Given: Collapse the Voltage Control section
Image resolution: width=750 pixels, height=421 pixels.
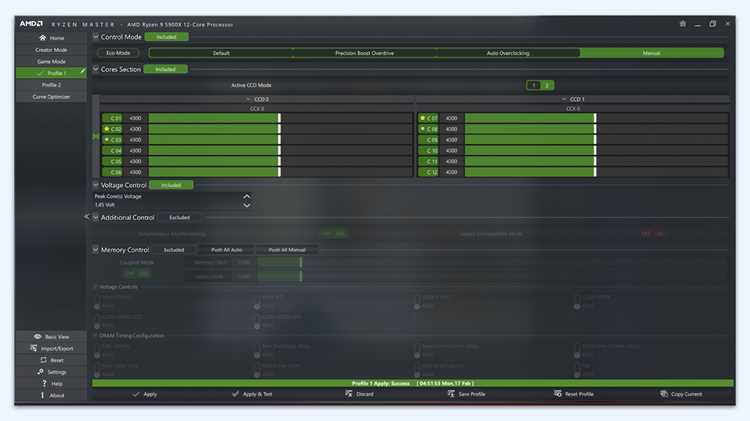Looking at the screenshot, I should pos(96,185).
